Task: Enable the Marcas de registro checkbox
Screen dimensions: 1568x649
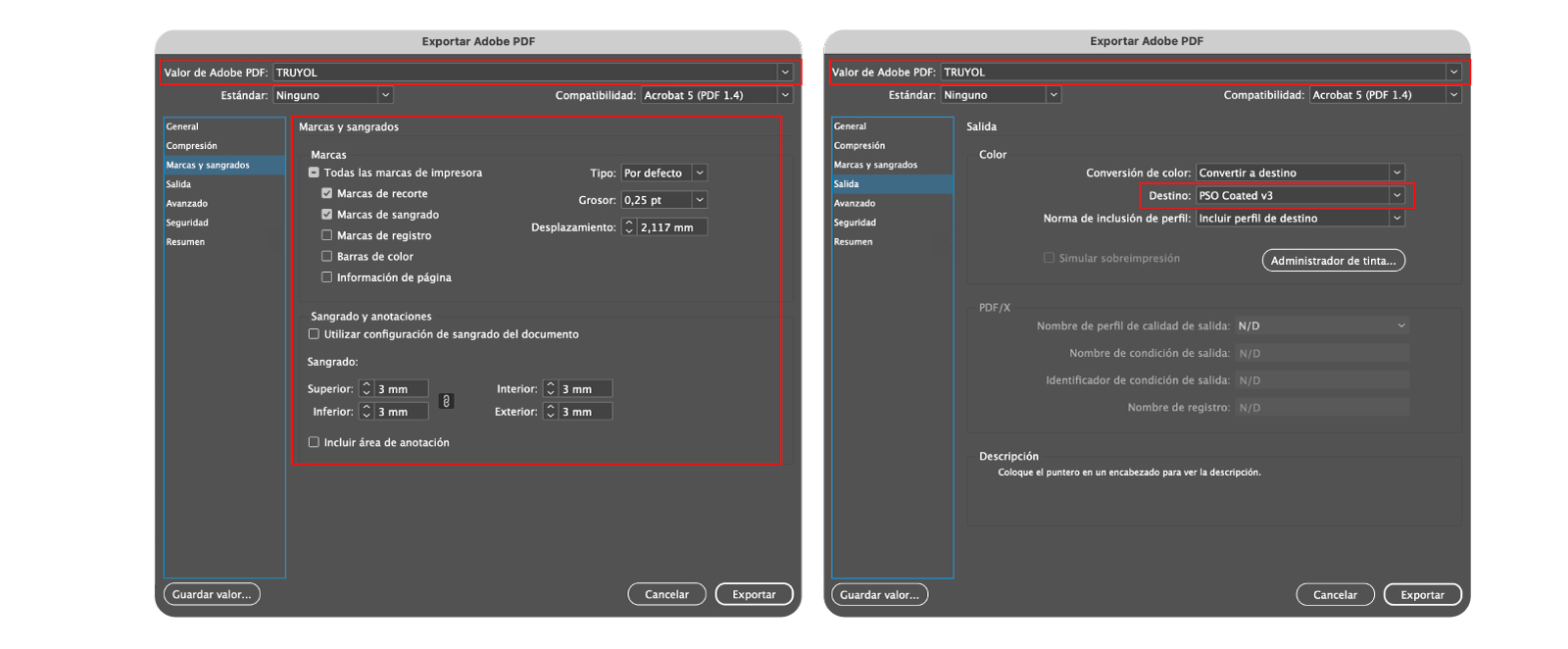Action: tap(327, 235)
